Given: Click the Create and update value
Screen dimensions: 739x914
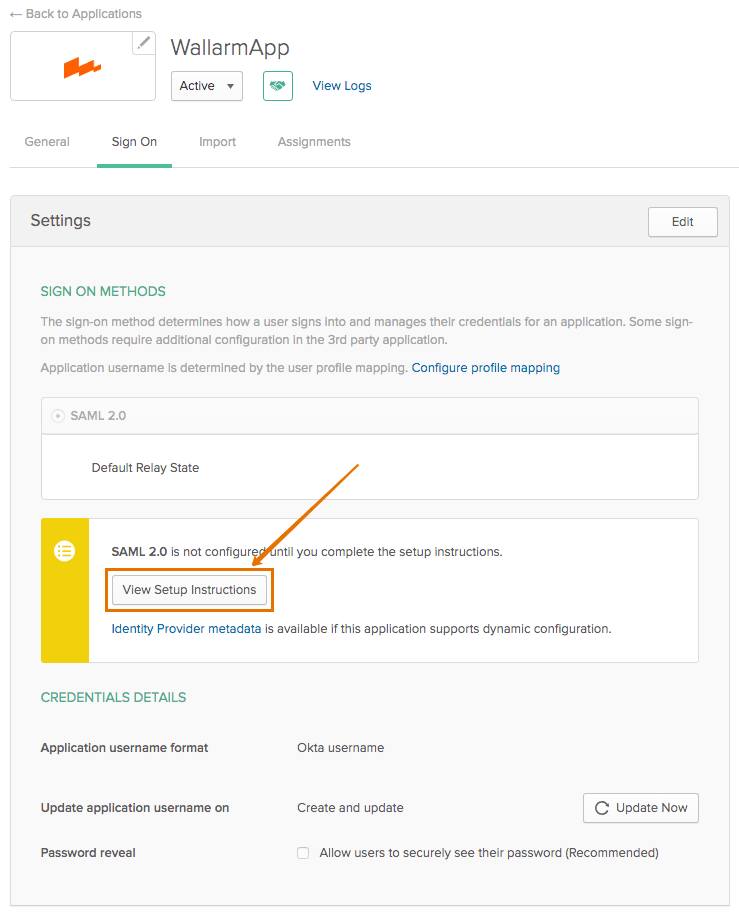Looking at the screenshot, I should [350, 808].
